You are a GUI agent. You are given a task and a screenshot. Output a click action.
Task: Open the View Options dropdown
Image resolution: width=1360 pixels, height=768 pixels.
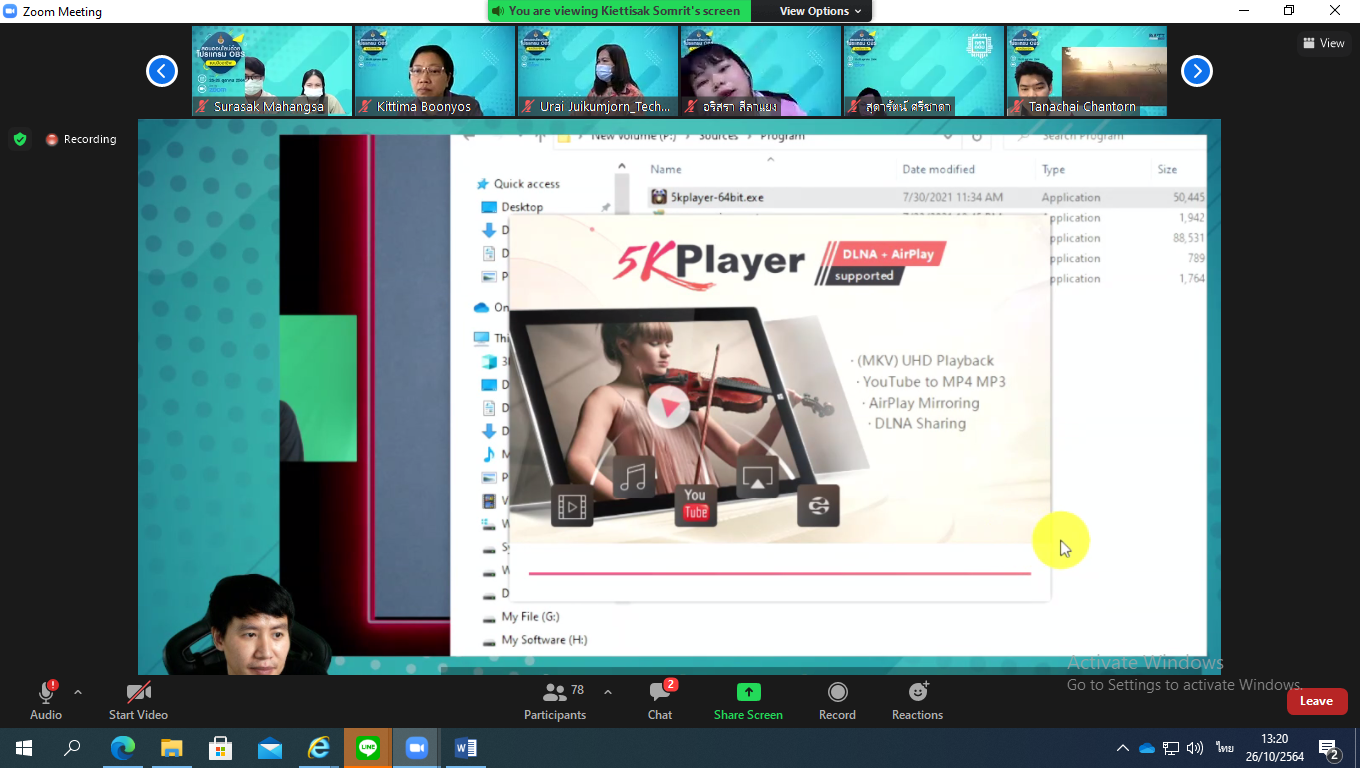click(820, 11)
